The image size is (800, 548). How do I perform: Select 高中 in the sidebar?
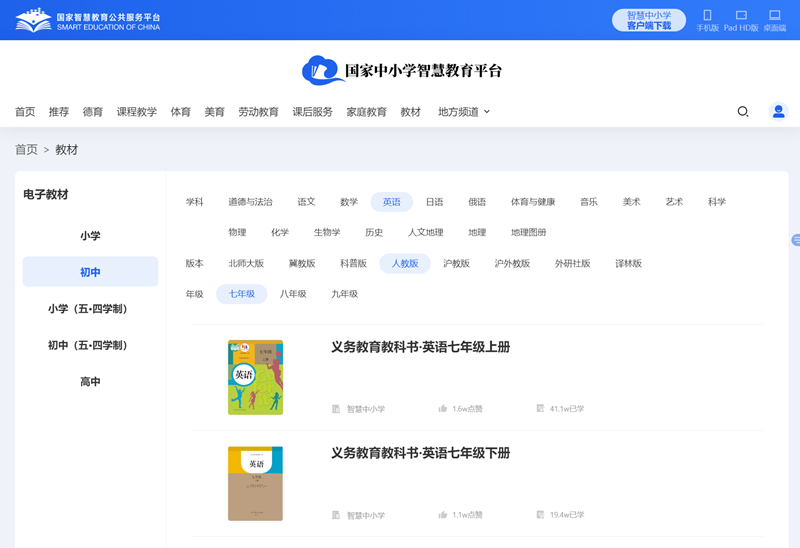click(x=90, y=382)
